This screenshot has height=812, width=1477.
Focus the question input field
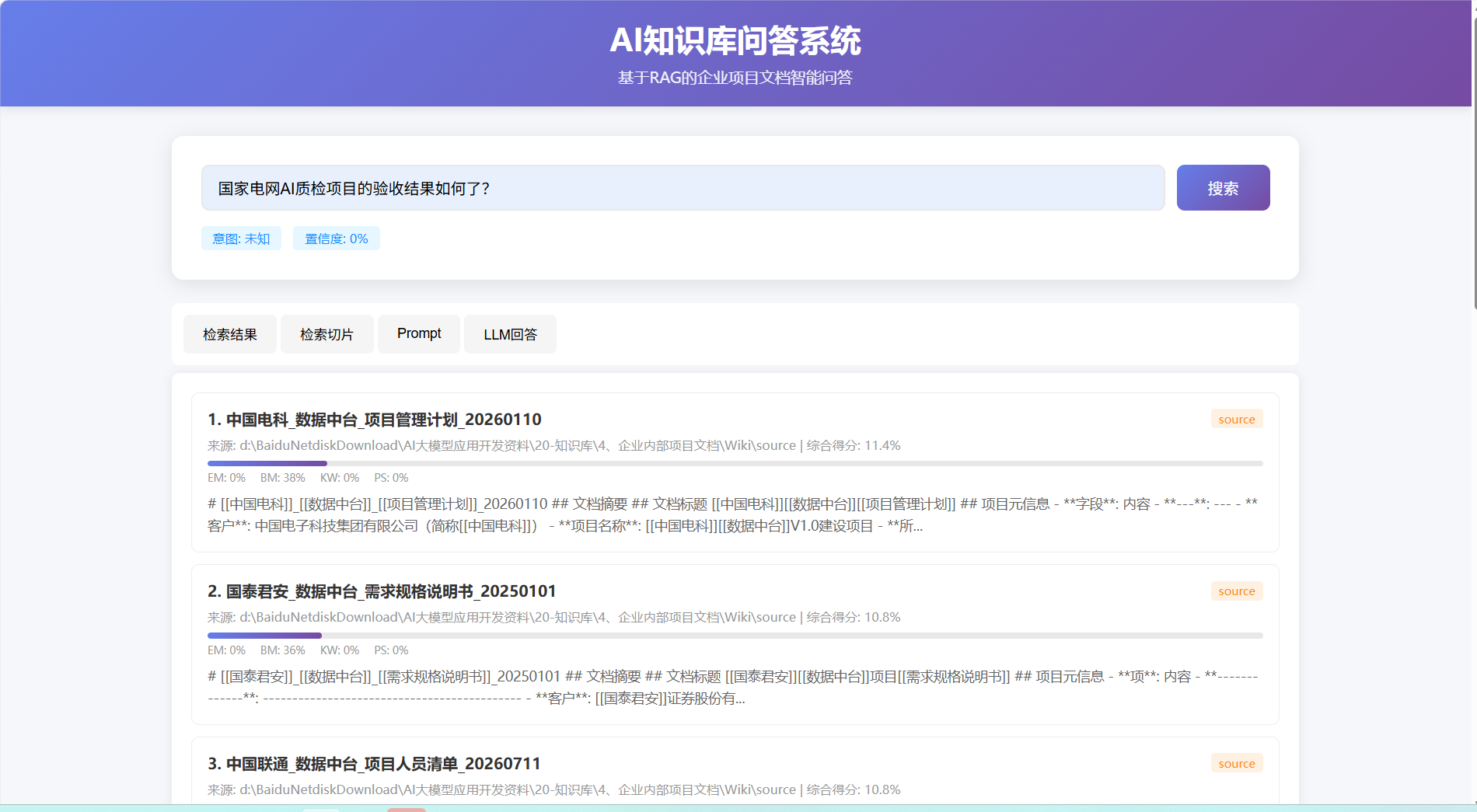(683, 187)
